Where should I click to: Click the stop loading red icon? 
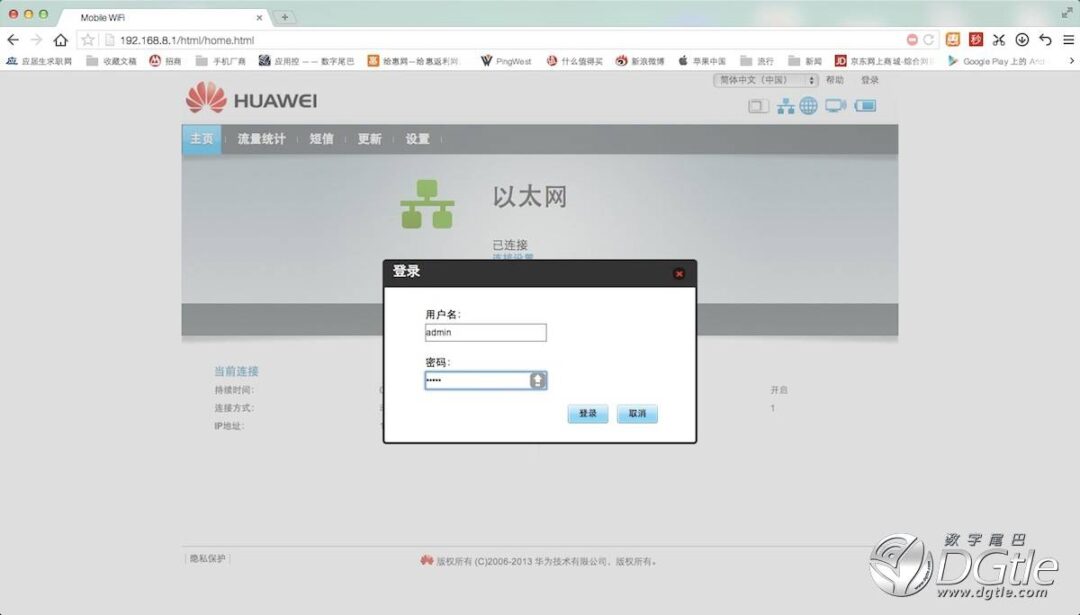912,40
